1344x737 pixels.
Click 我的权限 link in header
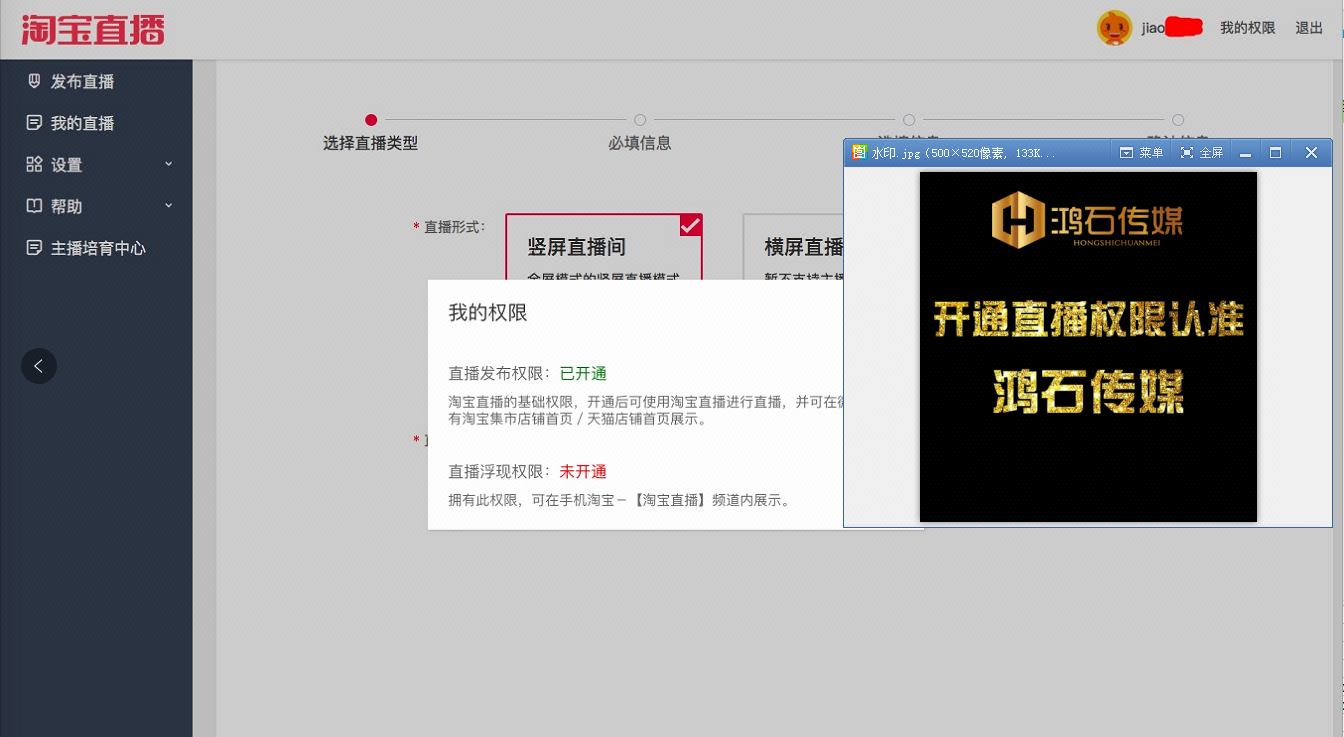[1247, 28]
